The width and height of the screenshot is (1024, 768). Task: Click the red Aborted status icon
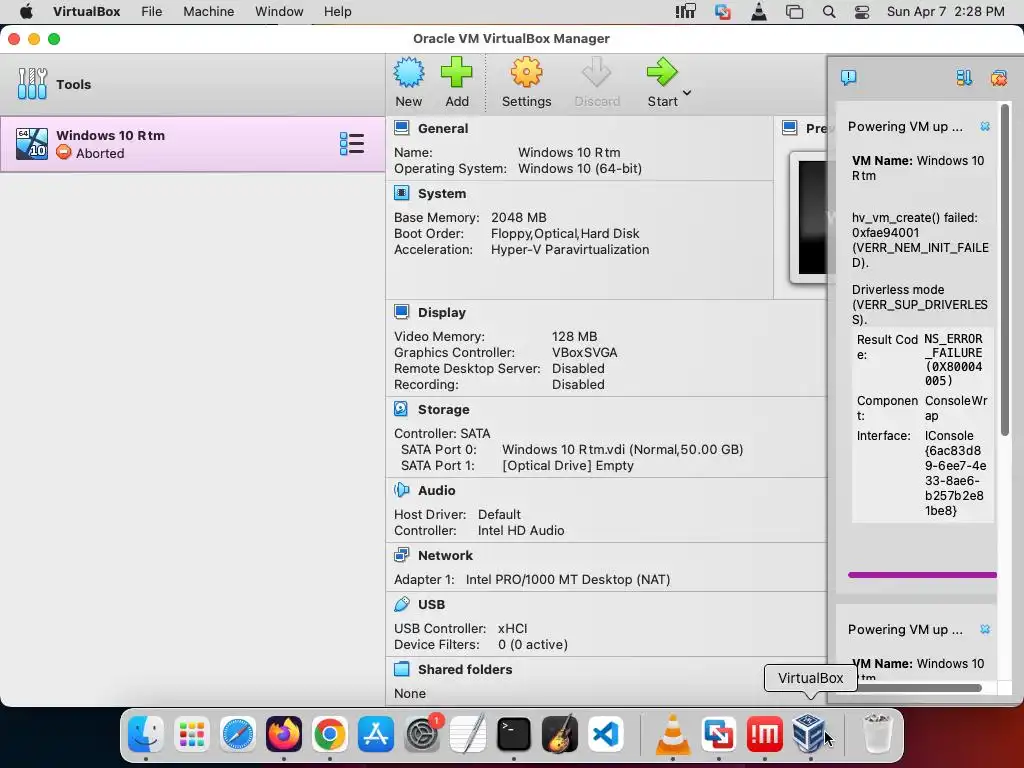pos(63,153)
